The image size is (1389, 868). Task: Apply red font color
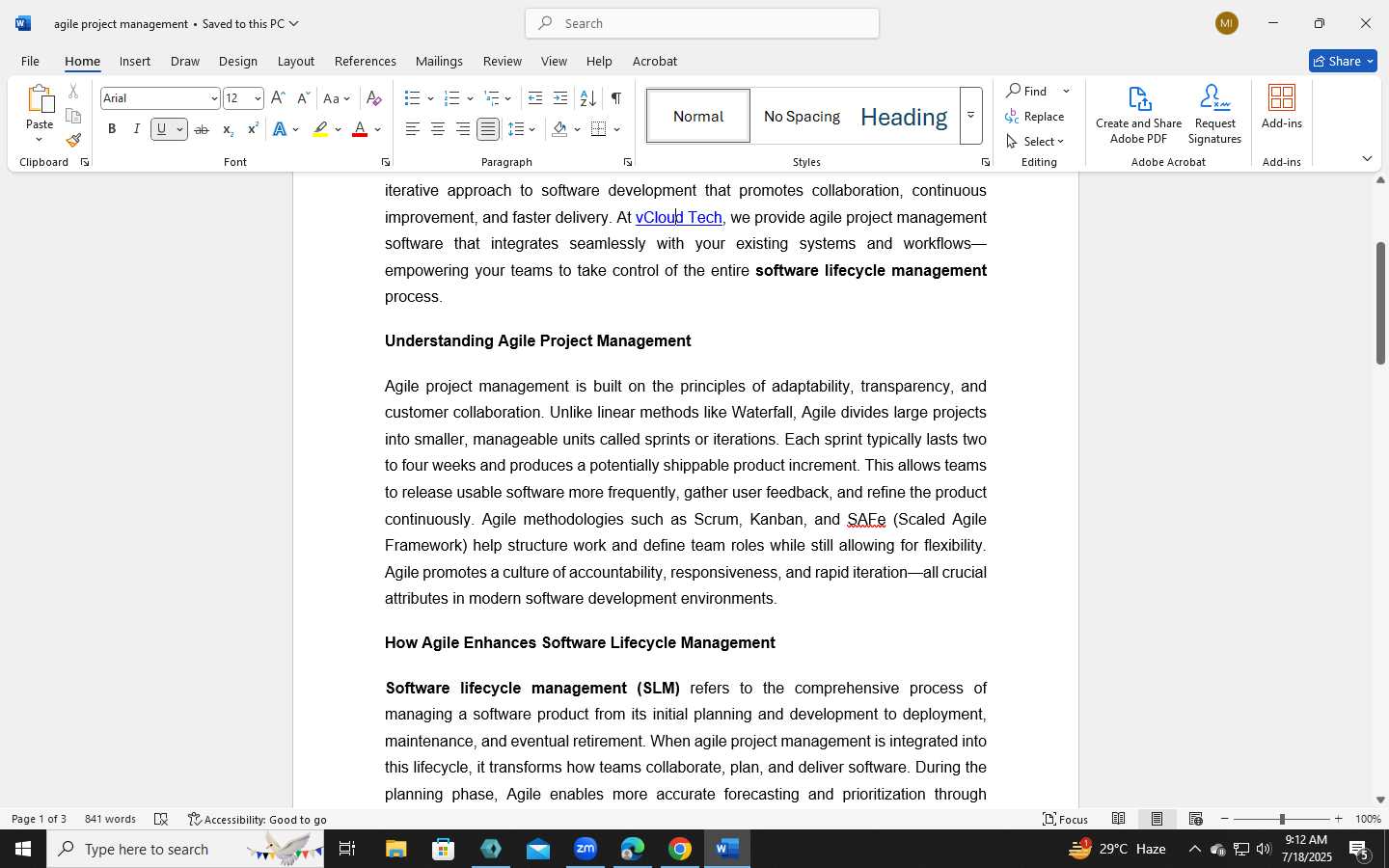(x=360, y=129)
